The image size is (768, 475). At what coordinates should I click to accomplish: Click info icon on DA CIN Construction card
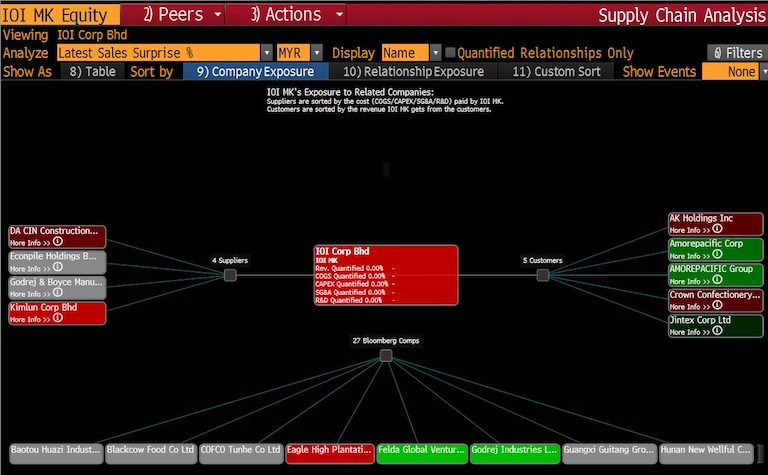tap(58, 241)
